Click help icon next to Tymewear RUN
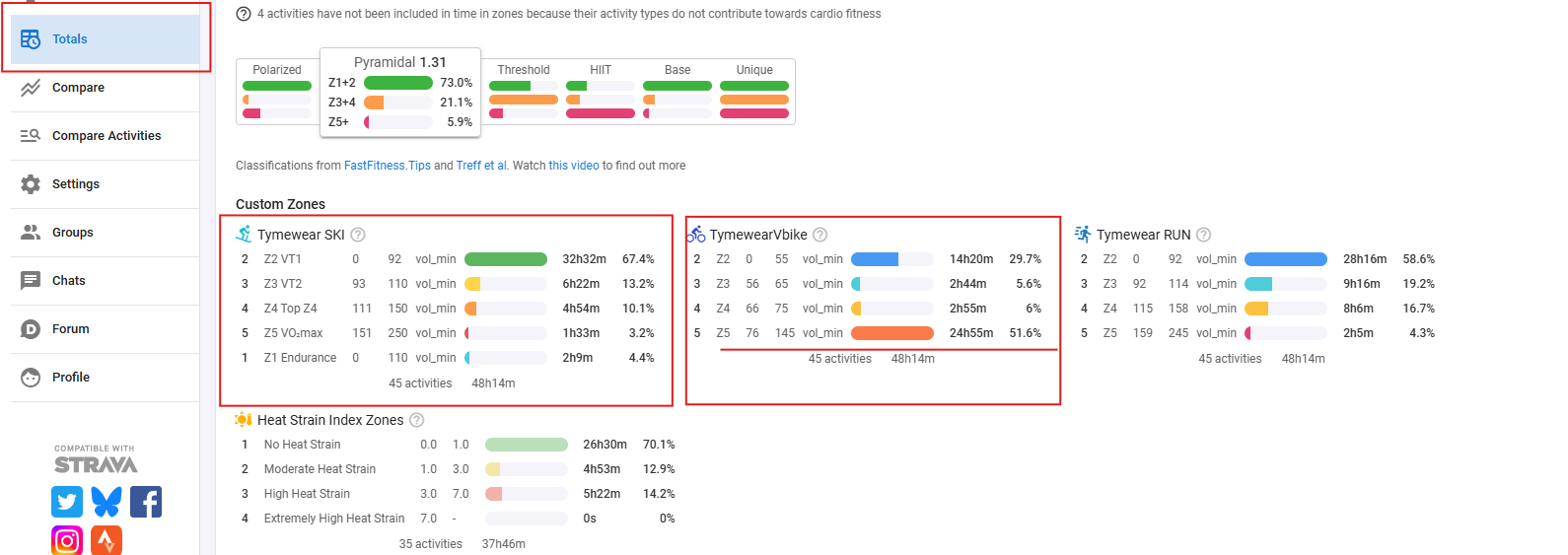Image resolution: width=1568 pixels, height=555 pixels. tap(1203, 235)
